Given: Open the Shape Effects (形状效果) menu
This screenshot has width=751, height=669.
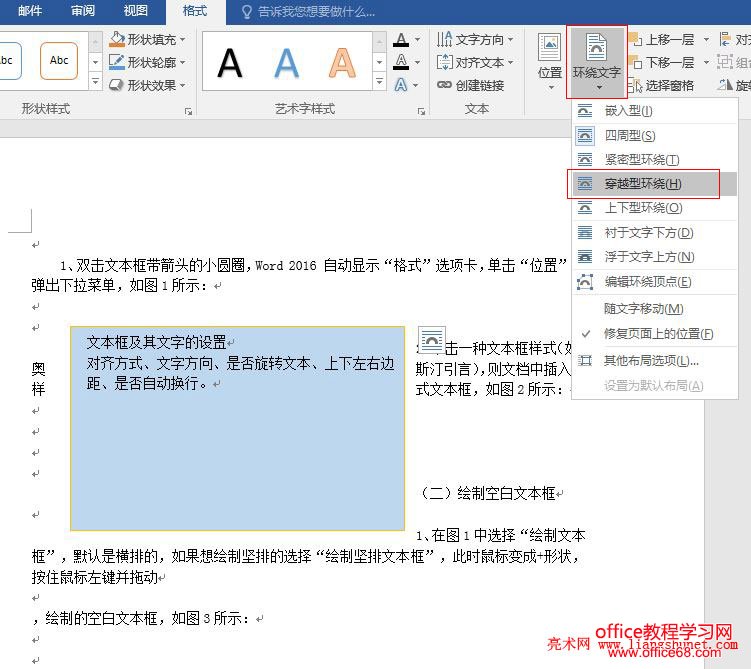Looking at the screenshot, I should click(x=147, y=85).
